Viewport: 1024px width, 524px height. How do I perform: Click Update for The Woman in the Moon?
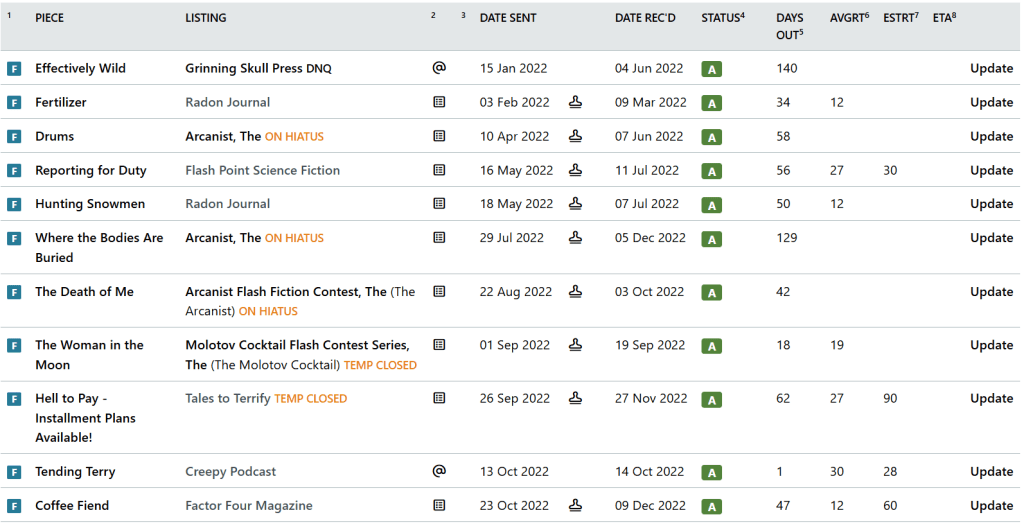[991, 345]
